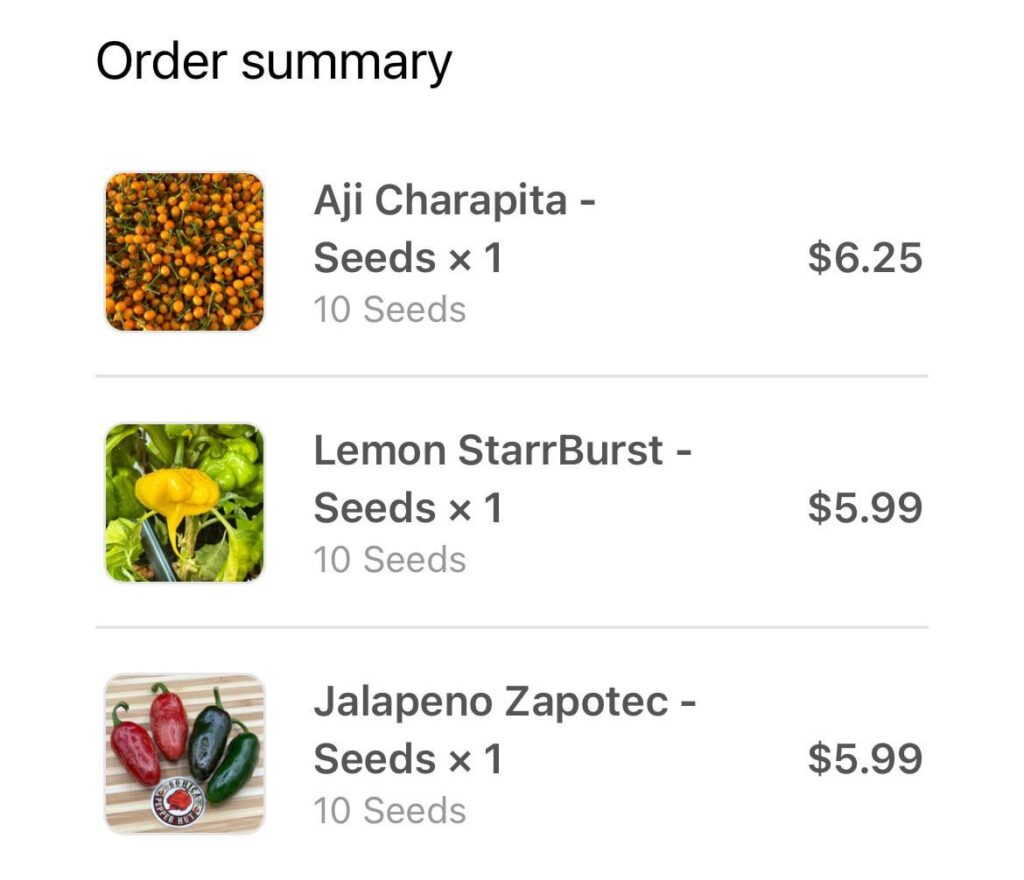
Task: Click the Lemon StarrBurst pepper image
Action: click(x=185, y=500)
